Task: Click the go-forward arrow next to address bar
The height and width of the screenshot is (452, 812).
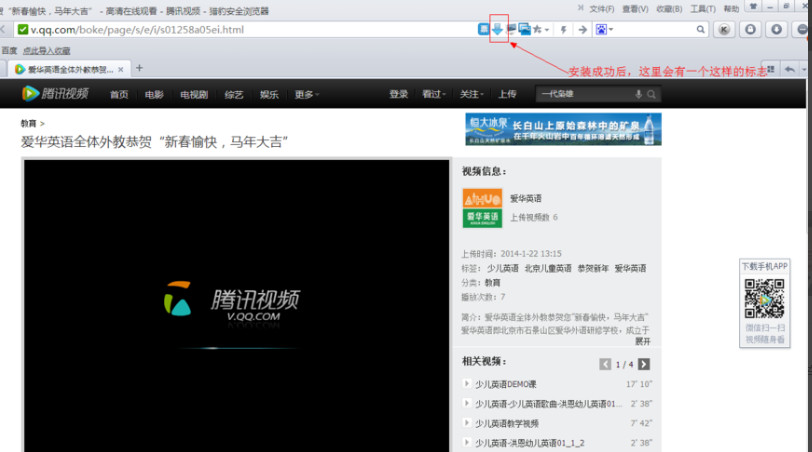Action: point(582,29)
